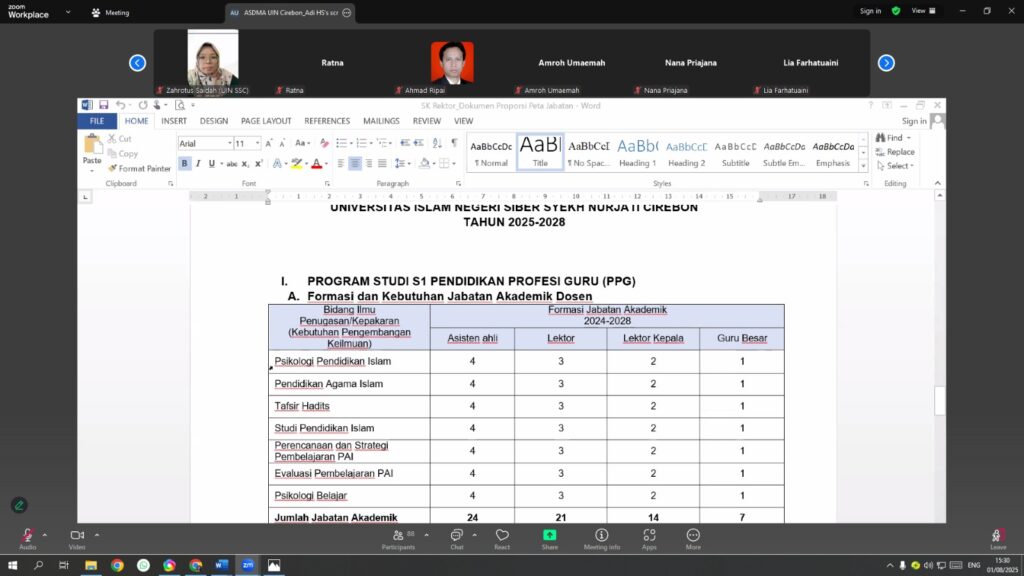The image size is (1024, 576).
Task: Click the Increase Indent icon
Action: pos(419,143)
